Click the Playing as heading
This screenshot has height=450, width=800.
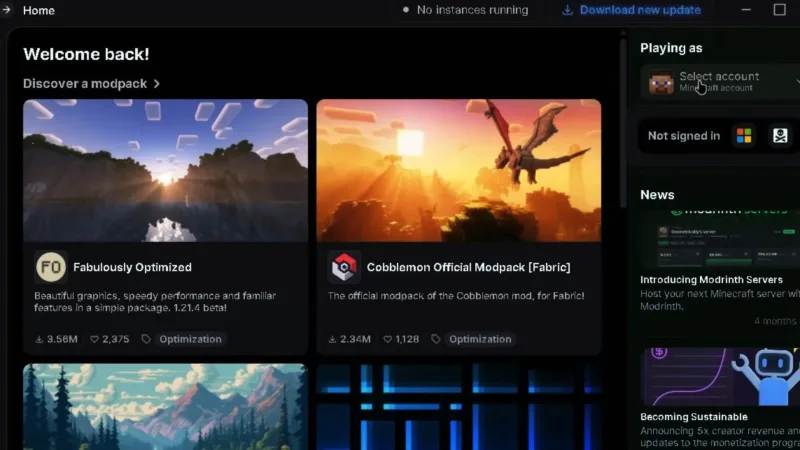pos(671,48)
